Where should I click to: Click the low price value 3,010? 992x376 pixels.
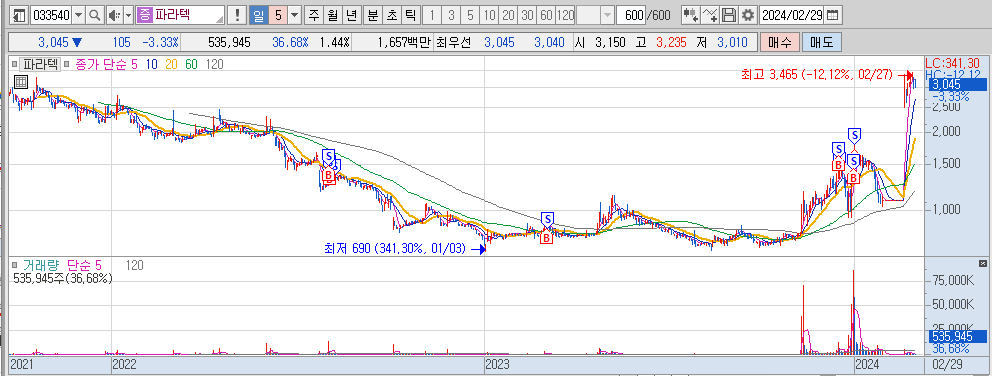click(733, 43)
